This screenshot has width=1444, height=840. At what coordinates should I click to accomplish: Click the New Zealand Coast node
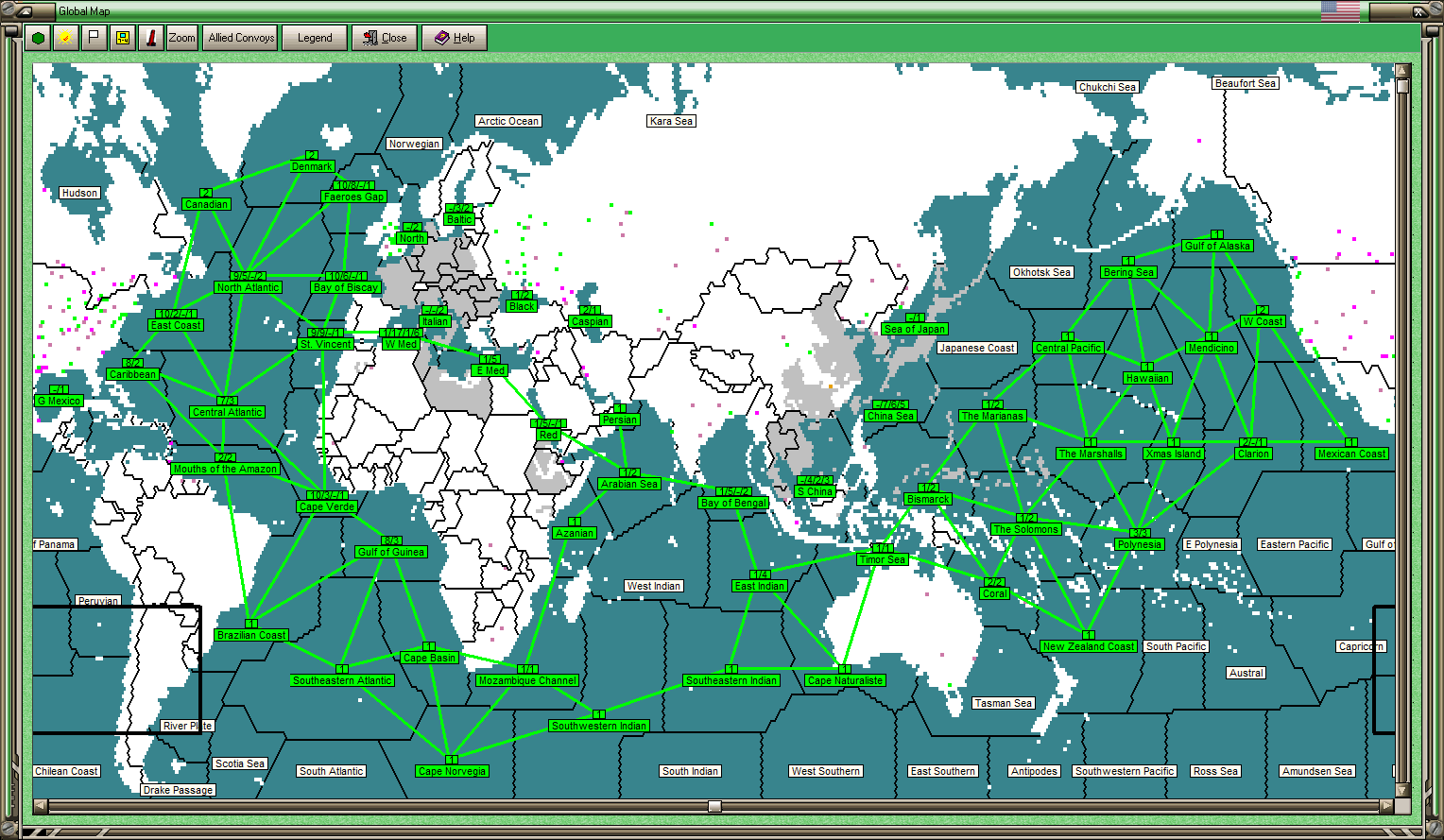[1088, 646]
